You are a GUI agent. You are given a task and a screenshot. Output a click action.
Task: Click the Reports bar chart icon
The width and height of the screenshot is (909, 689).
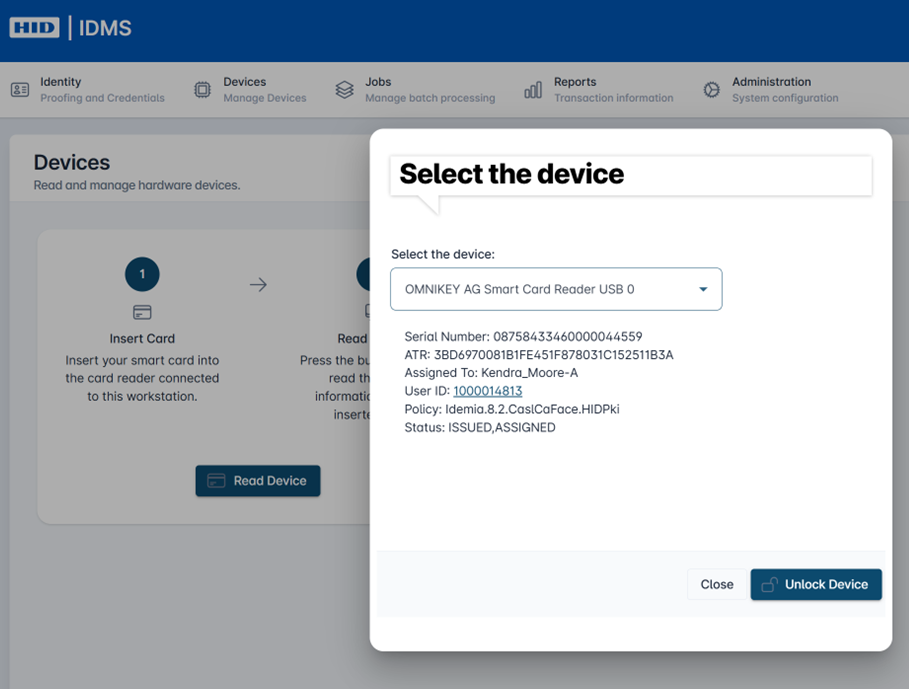533,90
